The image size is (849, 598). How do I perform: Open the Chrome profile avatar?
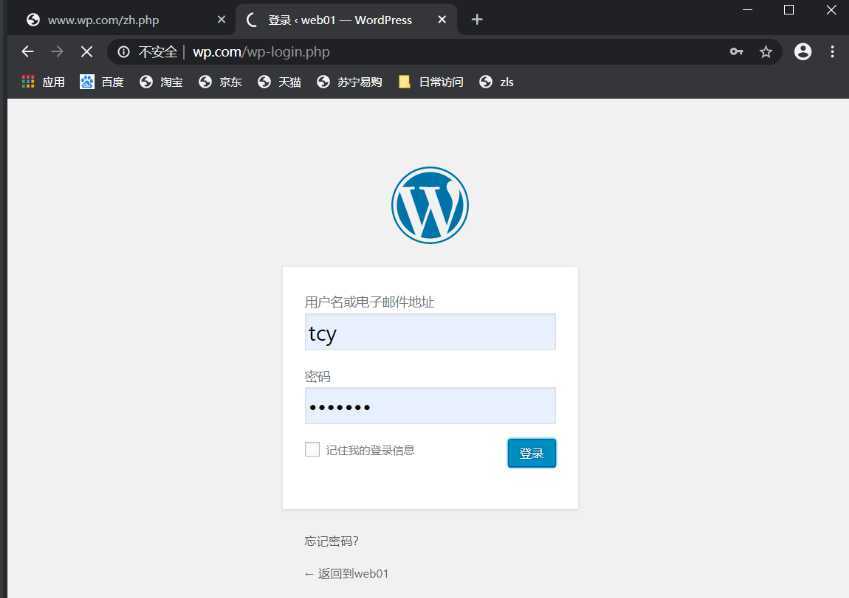[802, 52]
